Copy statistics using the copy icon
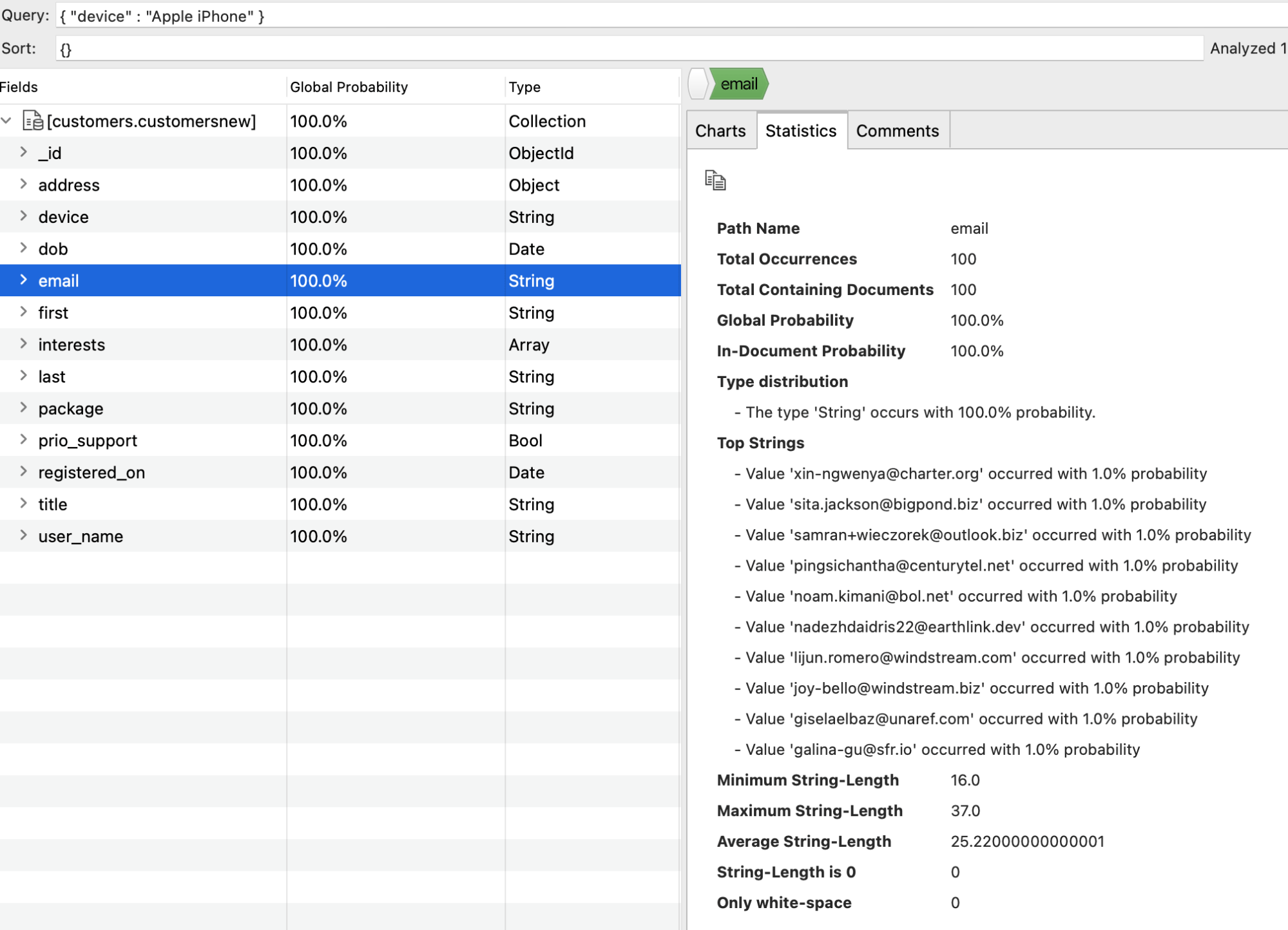1288x930 pixels. 715,180
